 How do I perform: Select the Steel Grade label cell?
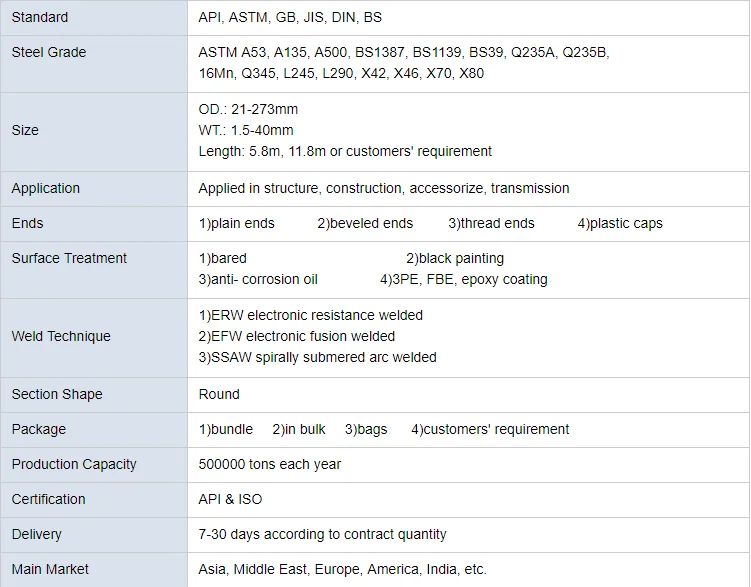(49, 52)
